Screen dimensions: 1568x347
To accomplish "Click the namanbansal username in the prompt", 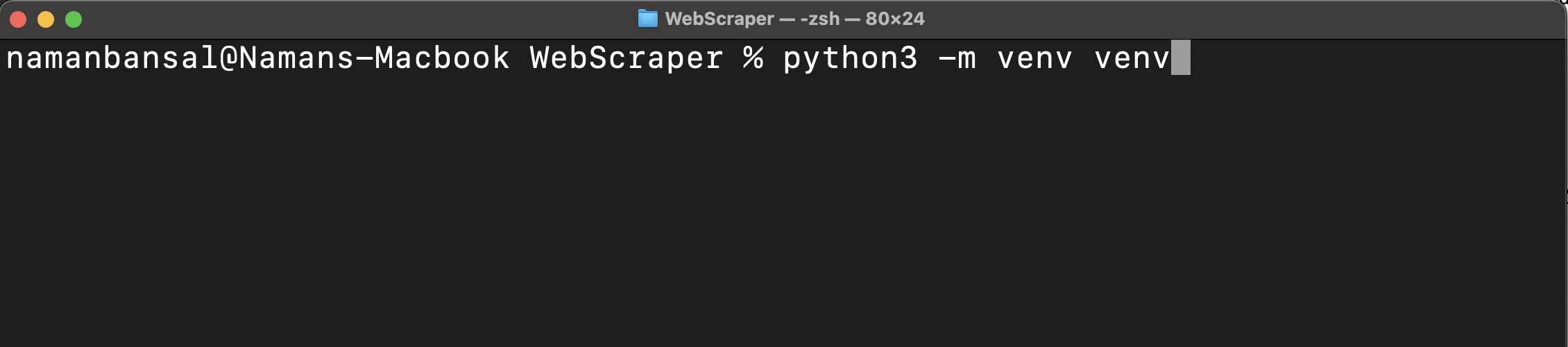I will pyautogui.click(x=112, y=58).
